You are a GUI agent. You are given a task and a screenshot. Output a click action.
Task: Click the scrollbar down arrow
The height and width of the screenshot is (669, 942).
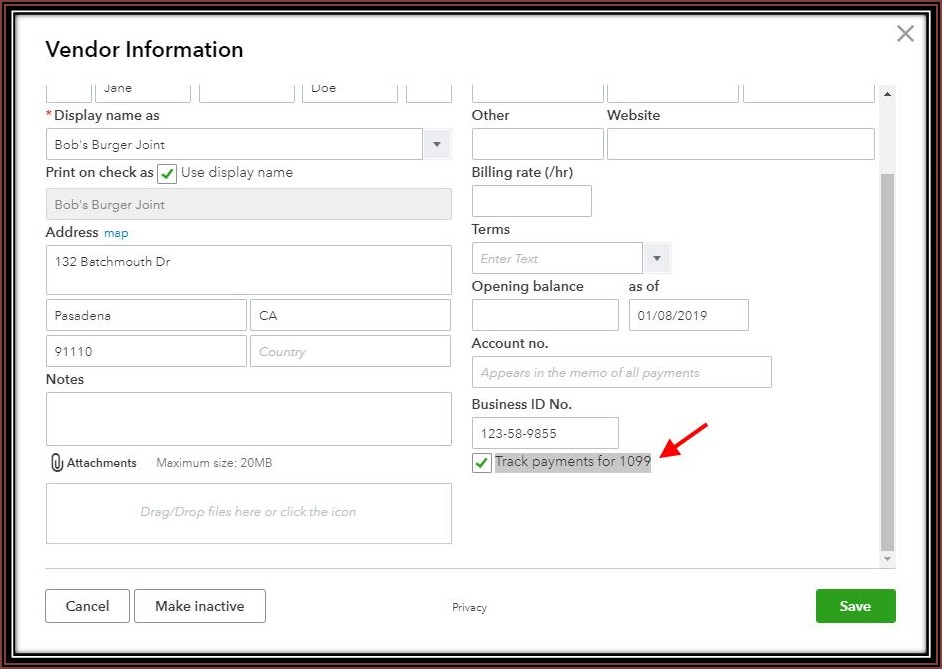[x=887, y=559]
